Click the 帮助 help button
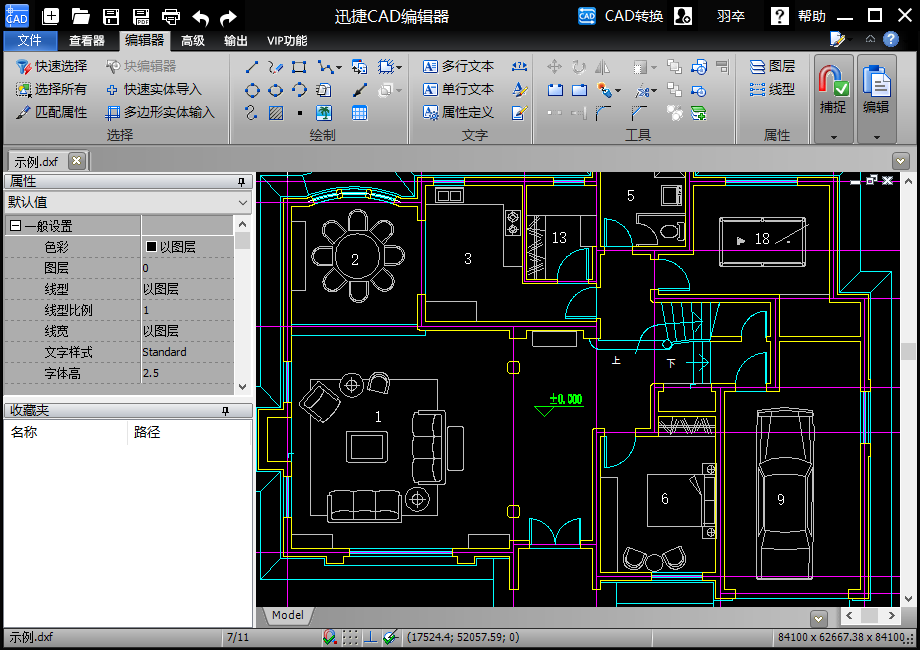This screenshot has height=650, width=920. coord(799,16)
